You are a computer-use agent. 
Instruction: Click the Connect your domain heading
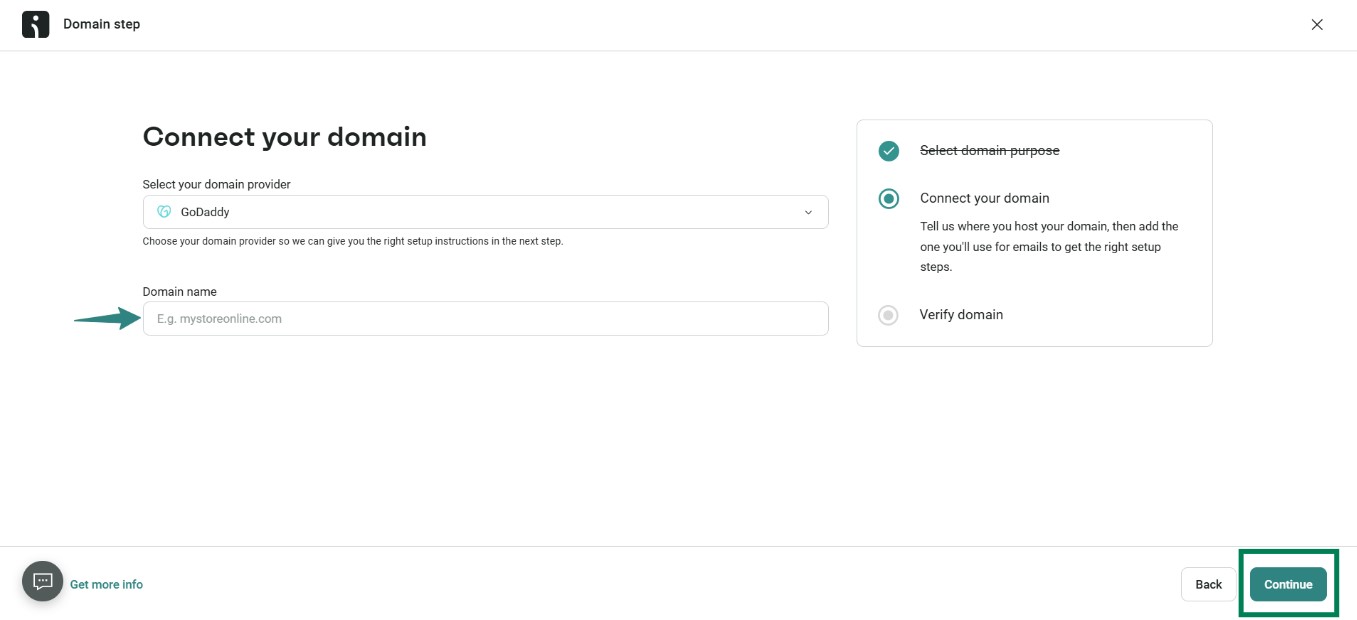coord(285,137)
